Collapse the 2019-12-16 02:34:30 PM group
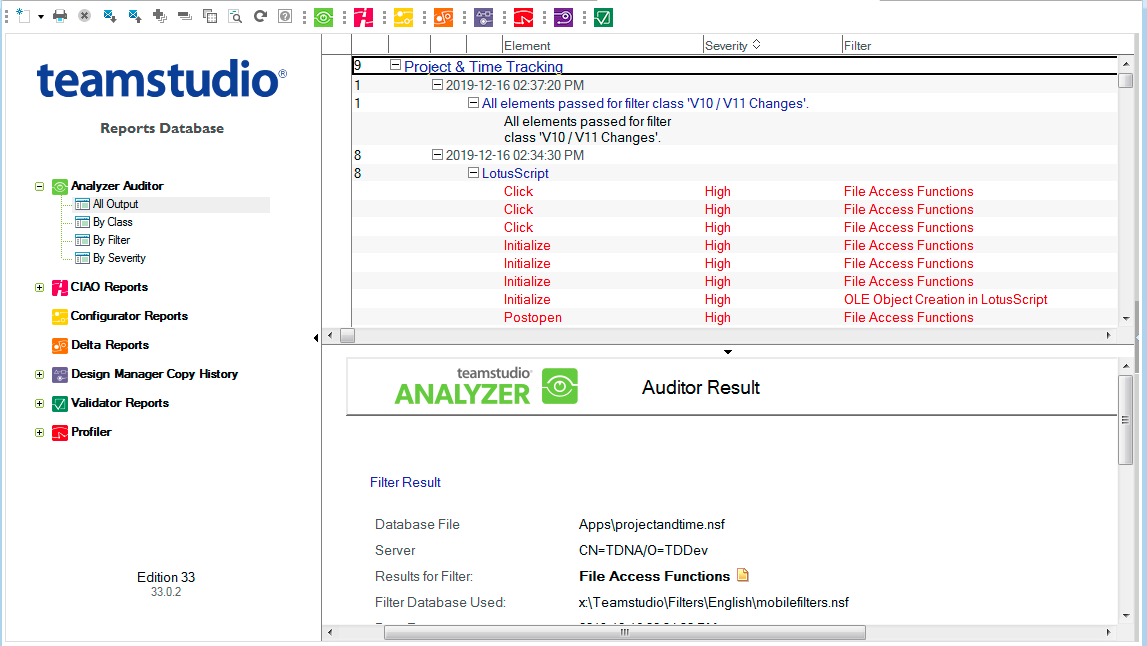1147x646 pixels. (x=437, y=154)
